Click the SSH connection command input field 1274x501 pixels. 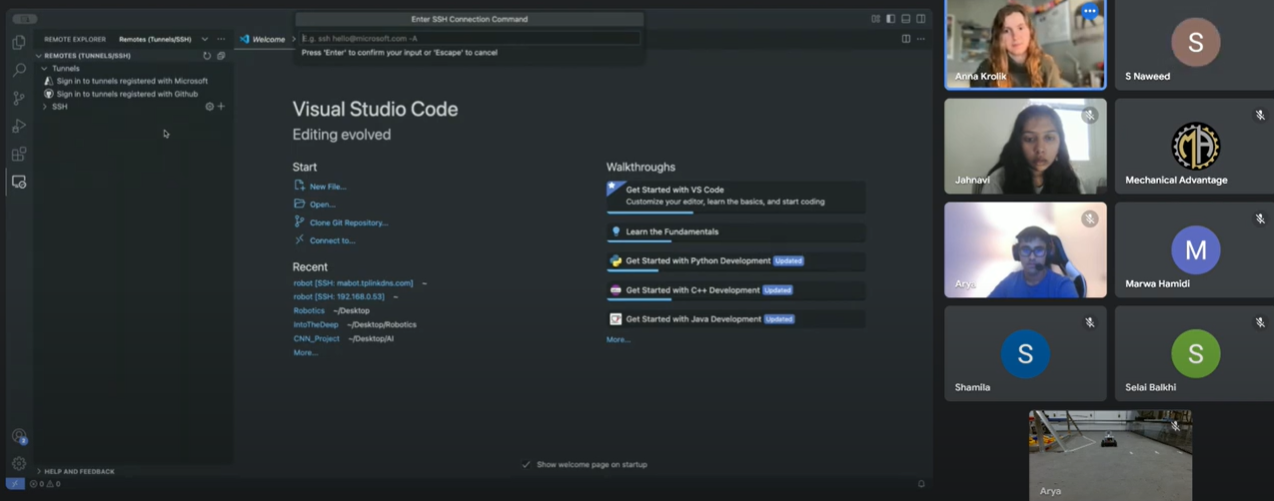pos(469,38)
